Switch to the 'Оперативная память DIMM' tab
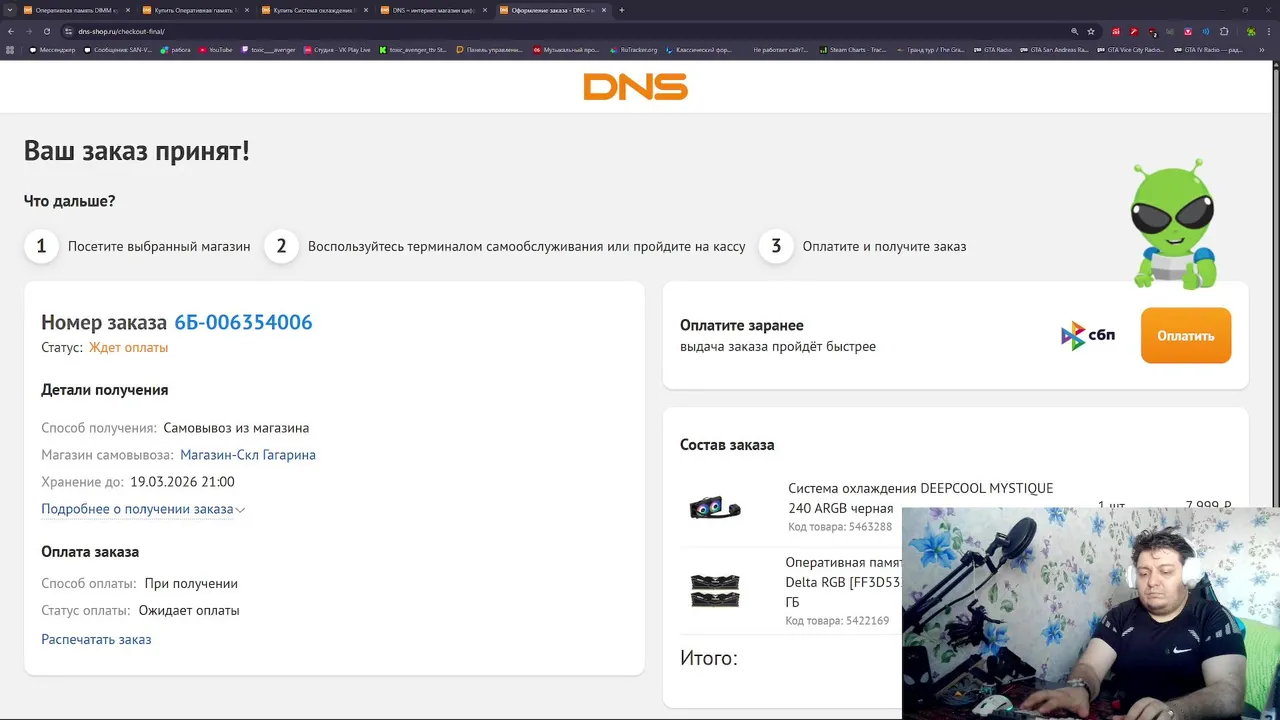The image size is (1280, 720). coord(76,10)
